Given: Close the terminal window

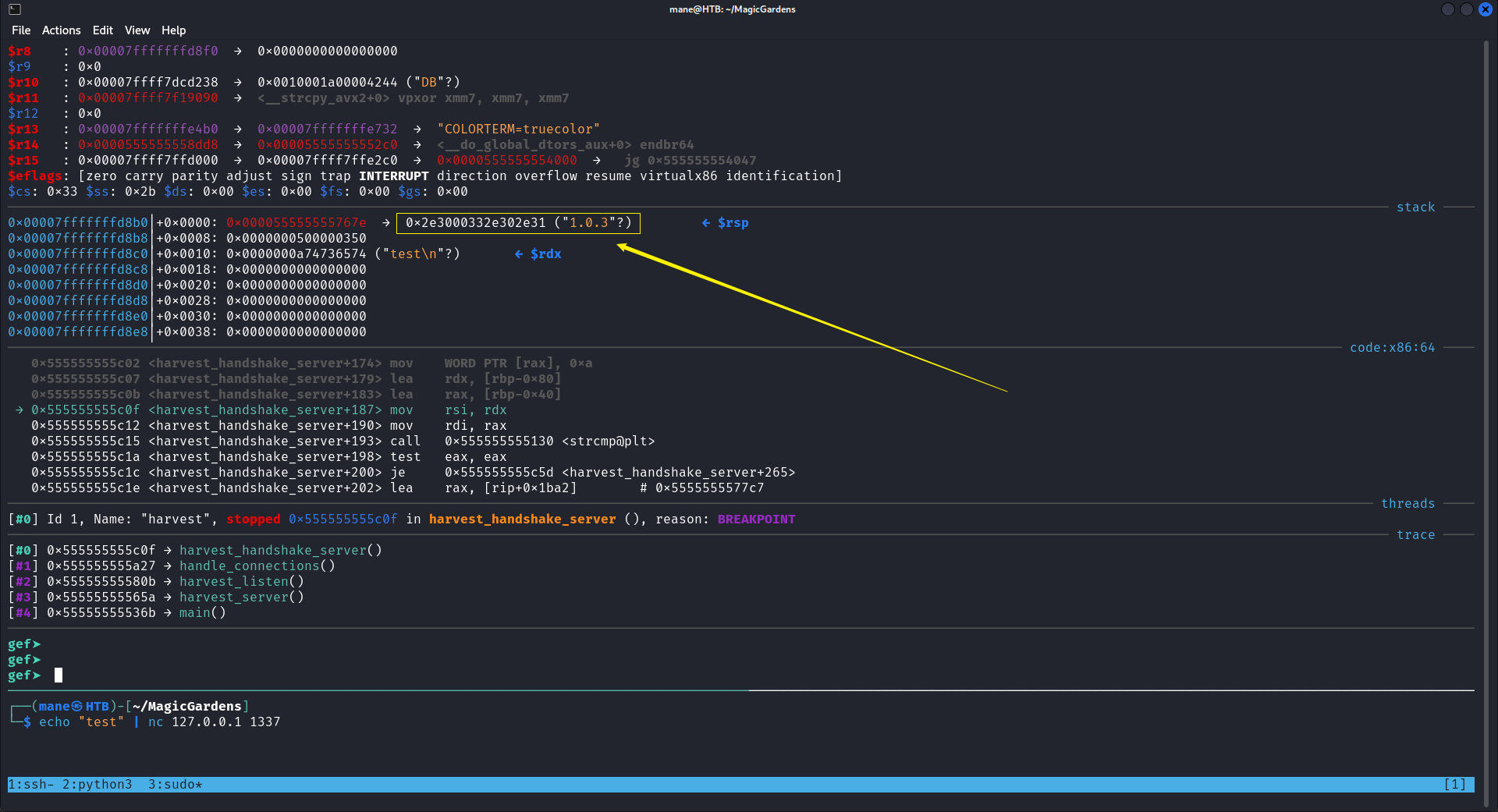Looking at the screenshot, I should pyautogui.click(x=1486, y=9).
